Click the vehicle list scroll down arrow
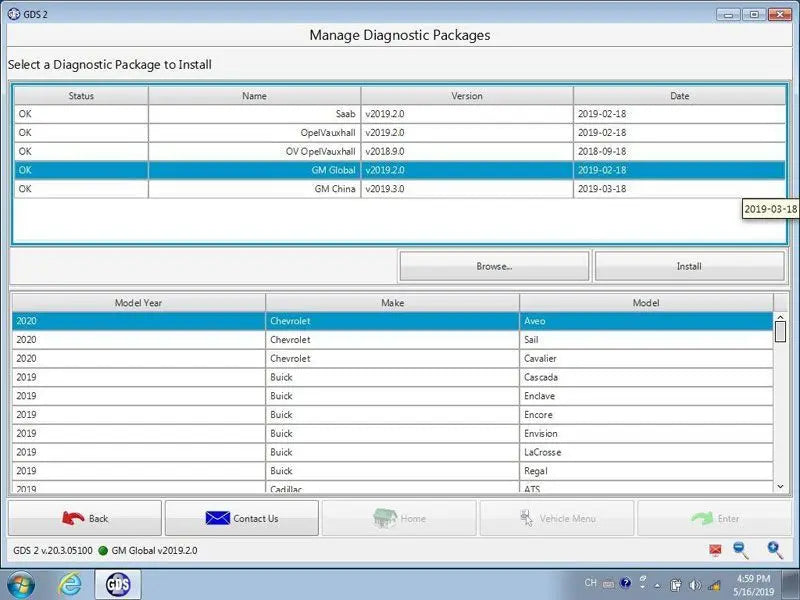This screenshot has width=800, height=600. (x=781, y=486)
